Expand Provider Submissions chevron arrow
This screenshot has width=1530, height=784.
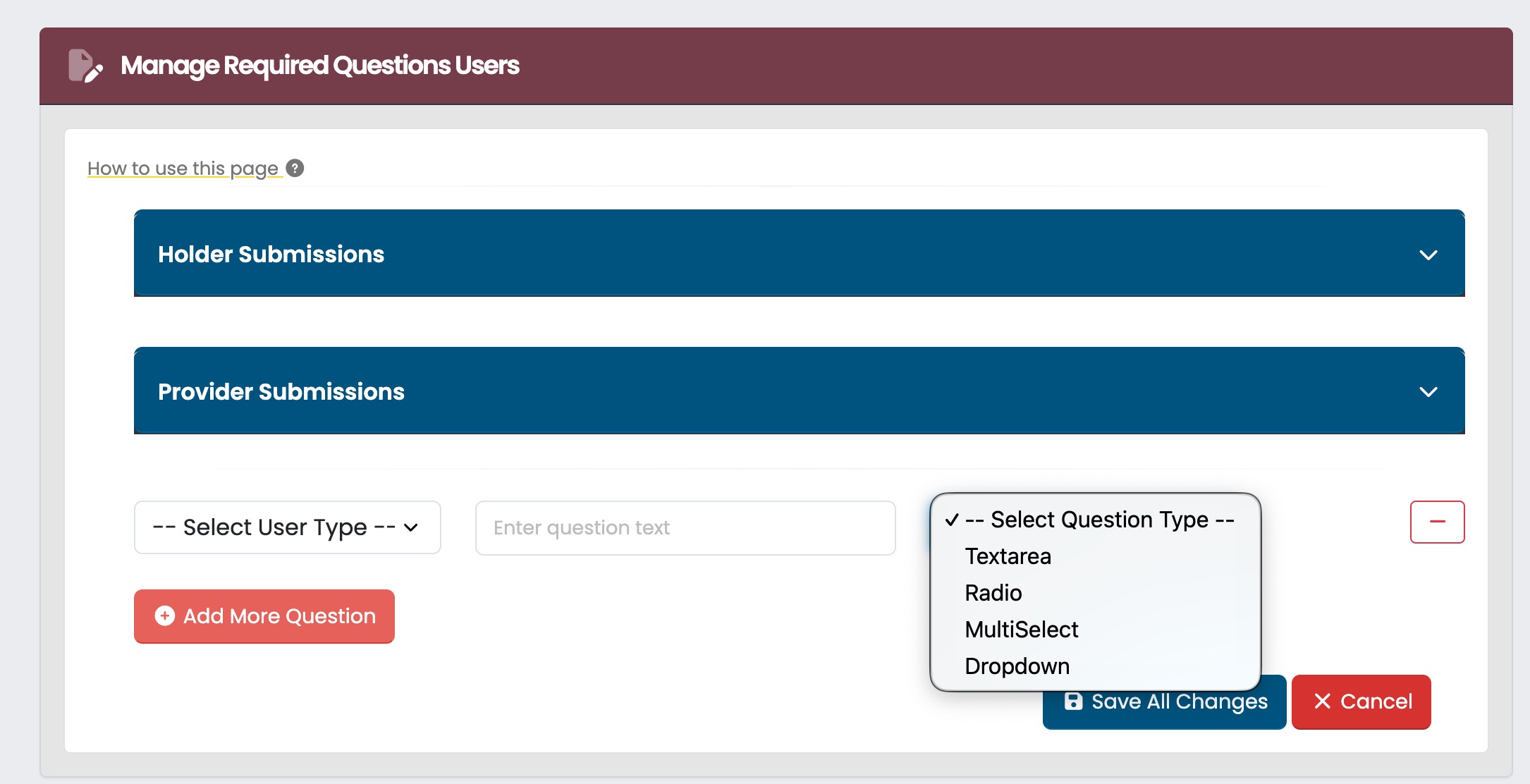[x=1428, y=392]
